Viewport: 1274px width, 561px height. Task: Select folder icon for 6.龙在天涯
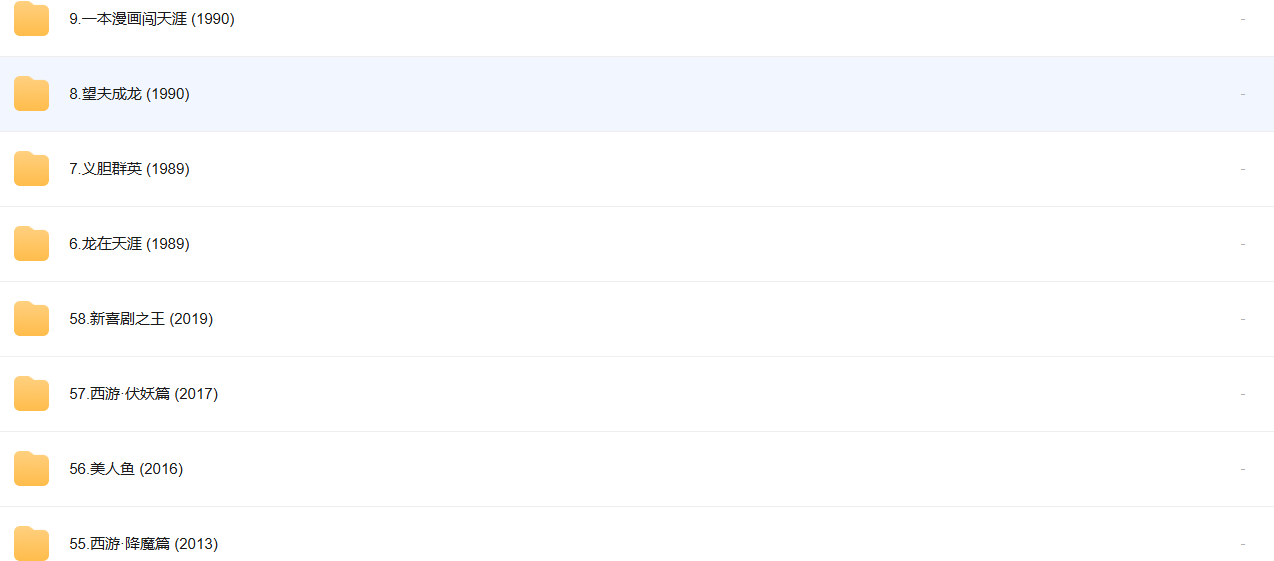tap(31, 244)
